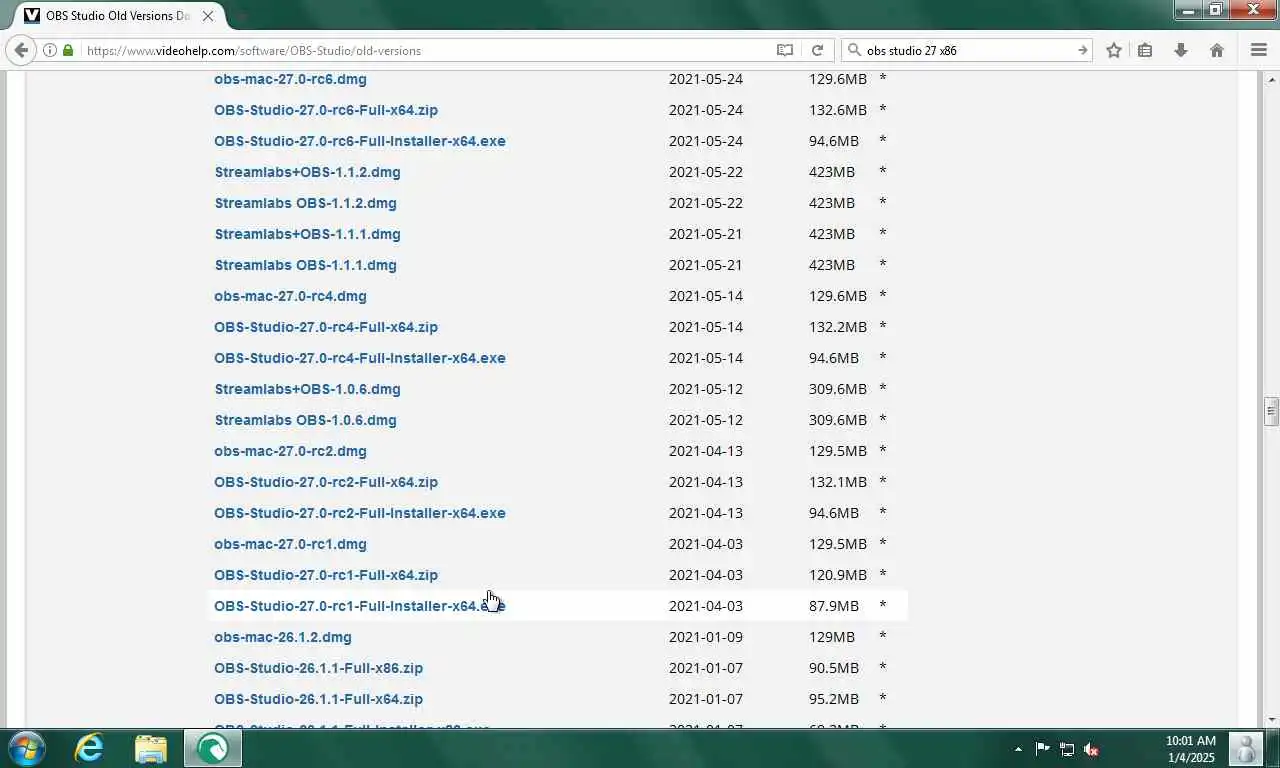Bookmark this page with the star icon
The image size is (1280, 768).
pyautogui.click(x=1114, y=50)
